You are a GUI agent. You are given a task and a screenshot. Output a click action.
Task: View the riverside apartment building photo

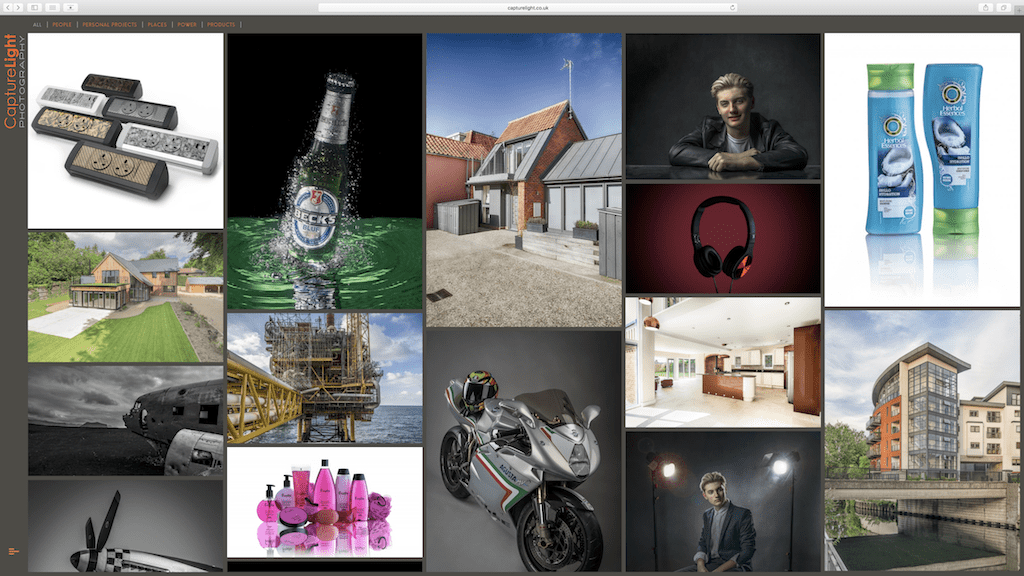coord(922,441)
